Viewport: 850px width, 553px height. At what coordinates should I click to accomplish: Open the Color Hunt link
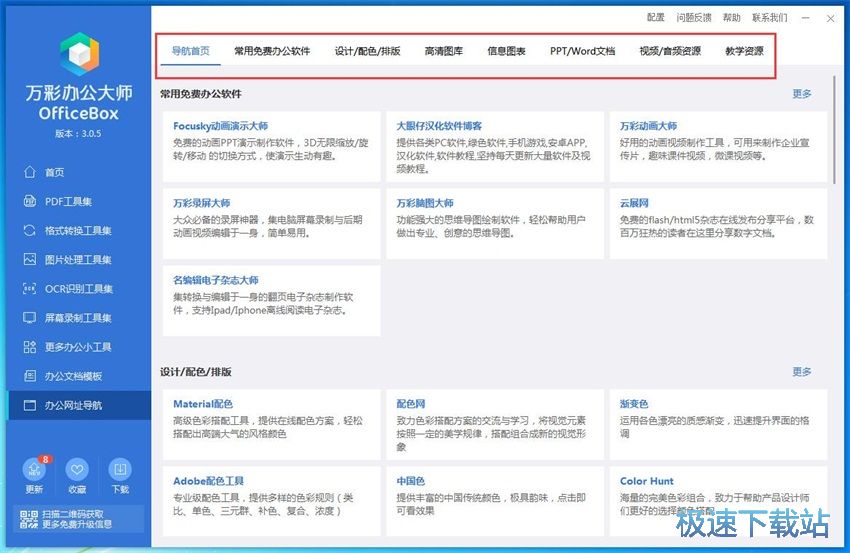coord(647,480)
